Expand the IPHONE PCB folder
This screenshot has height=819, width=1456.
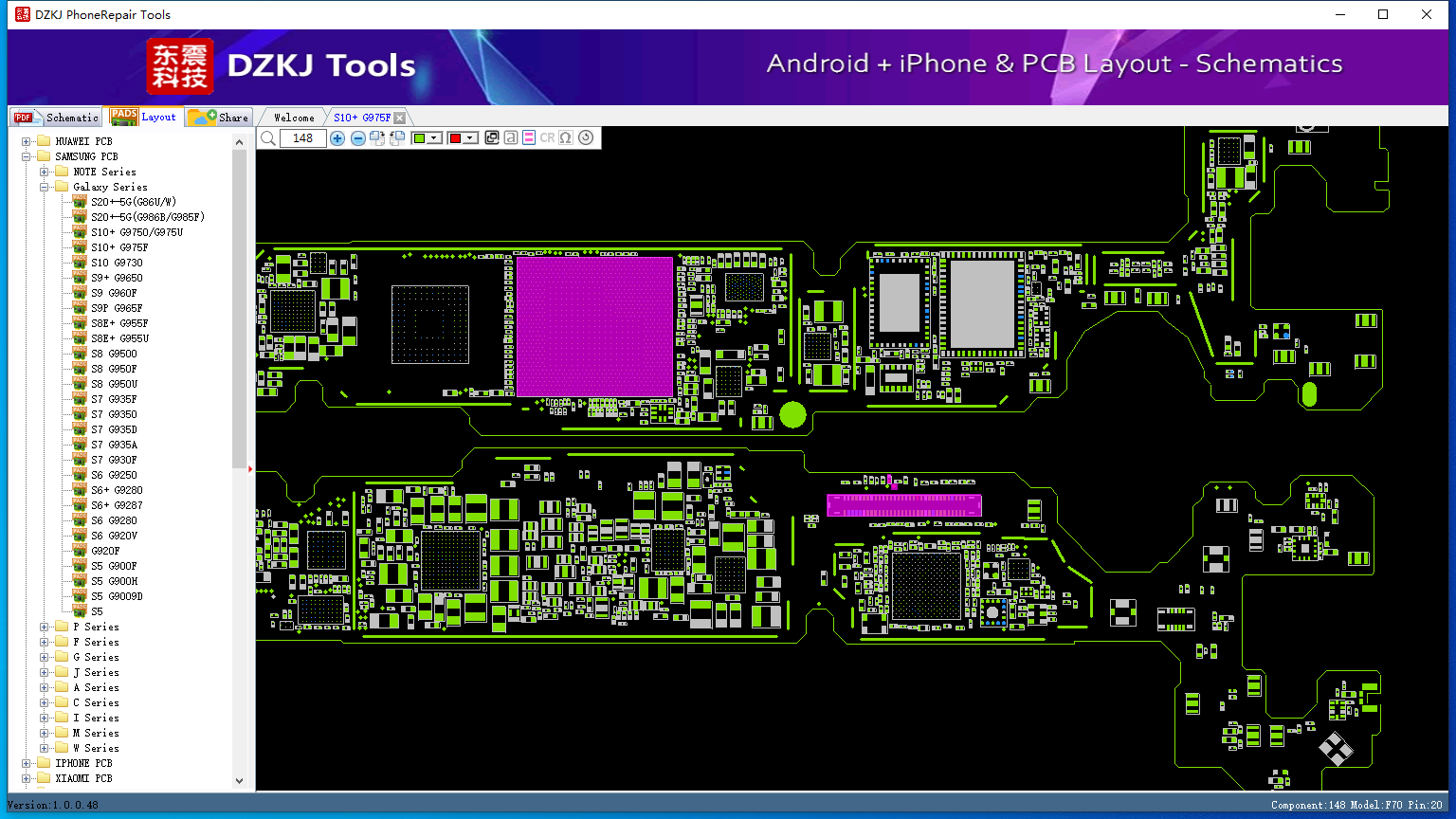coord(27,763)
